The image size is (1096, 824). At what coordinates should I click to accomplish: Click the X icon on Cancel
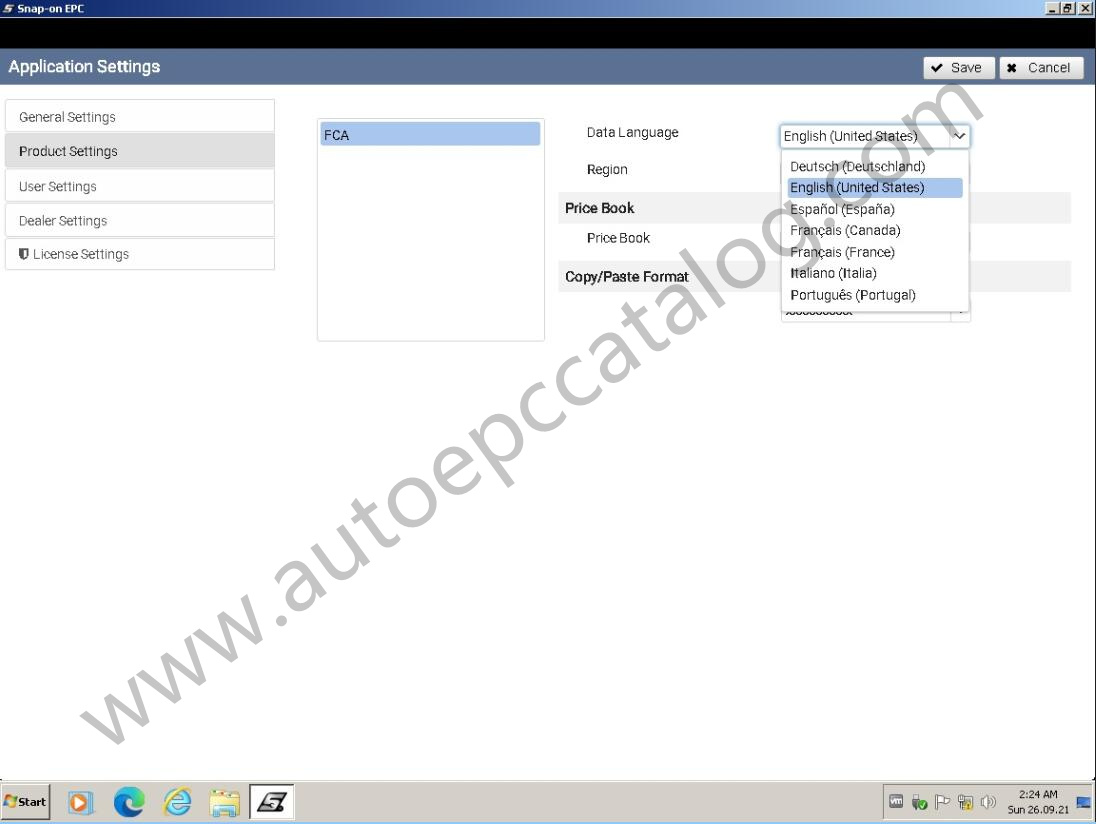click(1011, 68)
